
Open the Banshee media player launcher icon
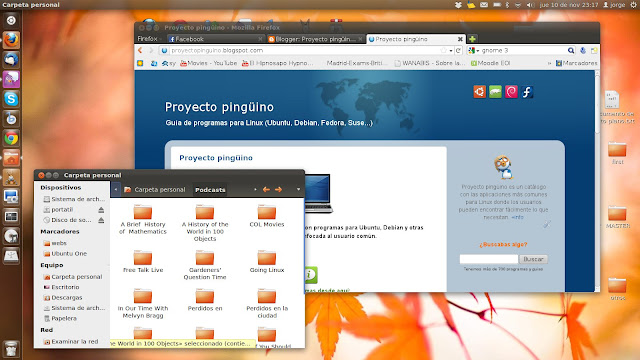(11, 119)
